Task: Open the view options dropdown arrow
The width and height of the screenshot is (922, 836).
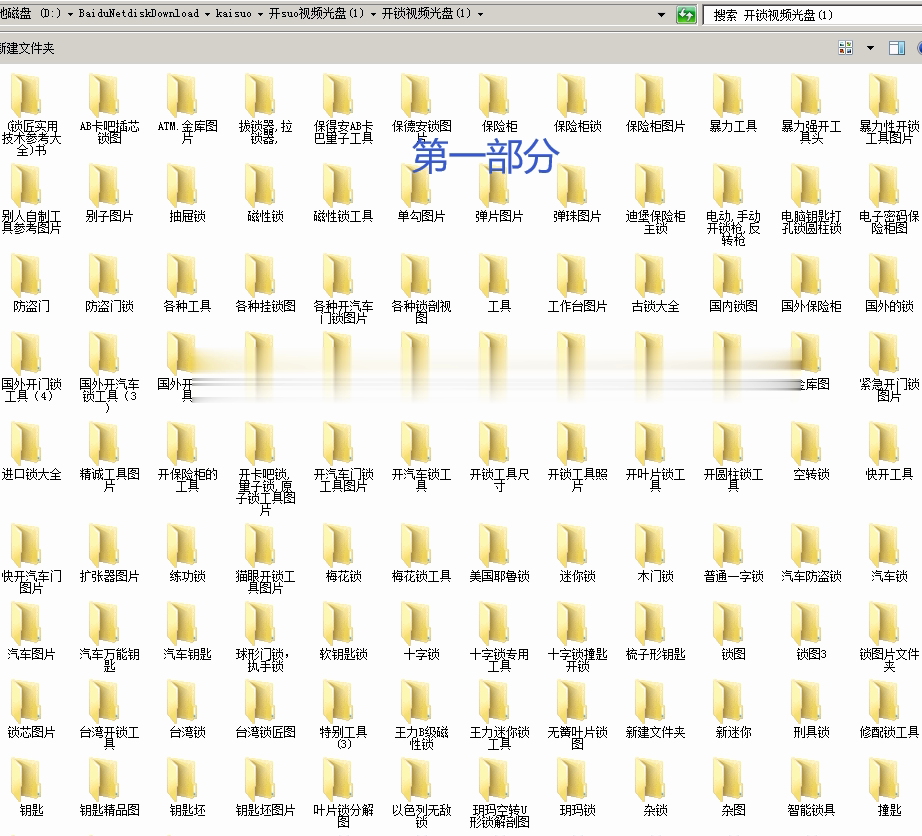Action: 870,48
